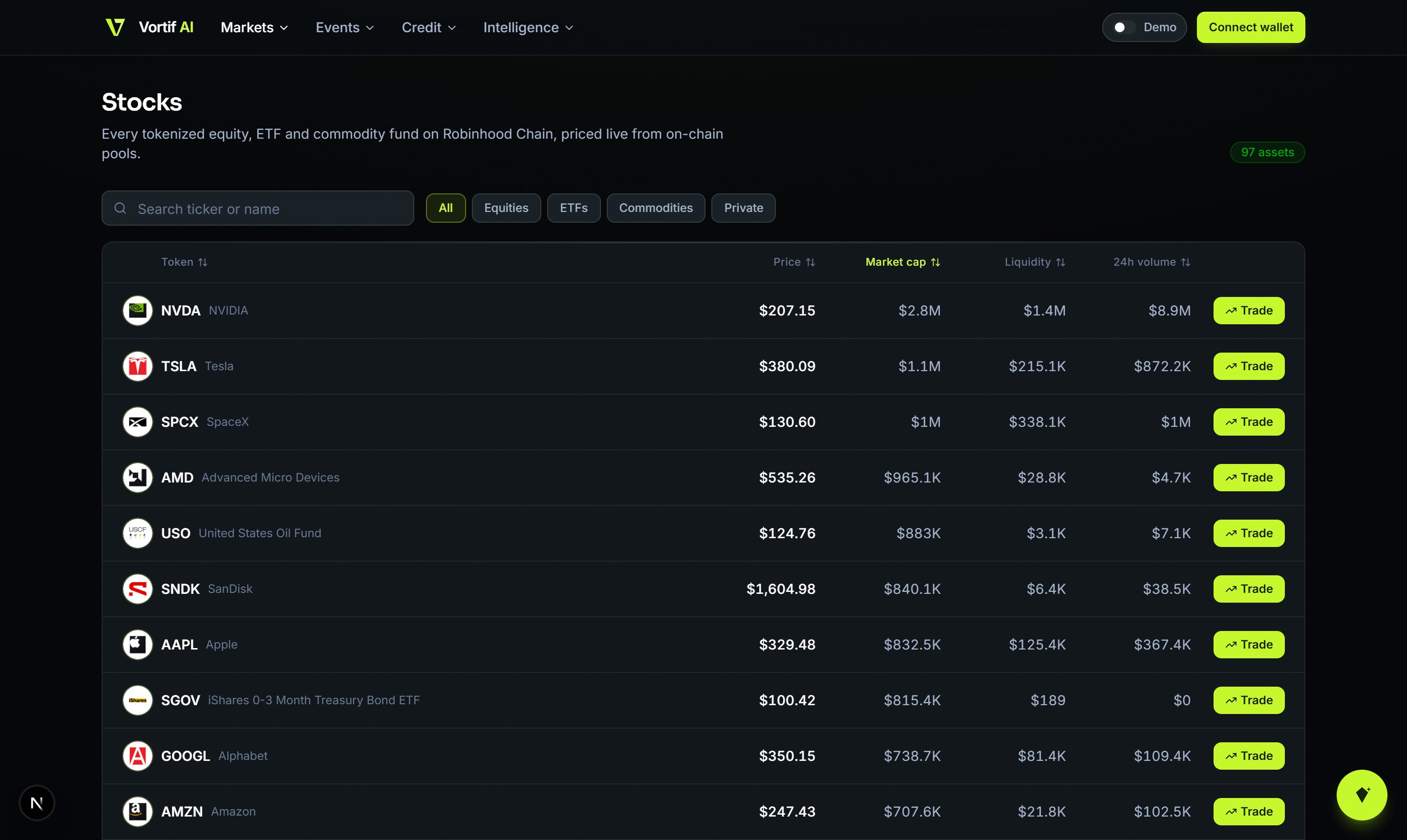Sort the table by 24h volume
1407x840 pixels.
pyautogui.click(x=1151, y=262)
